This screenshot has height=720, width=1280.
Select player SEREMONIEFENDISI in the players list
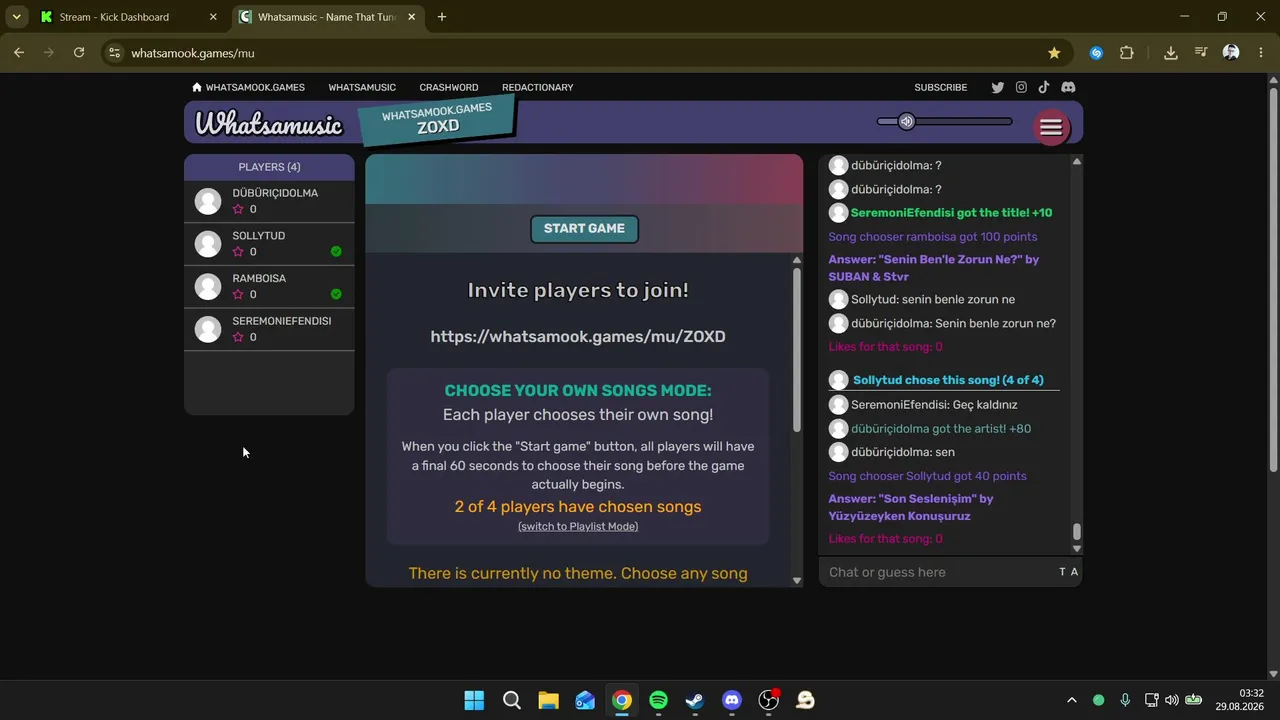click(269, 329)
